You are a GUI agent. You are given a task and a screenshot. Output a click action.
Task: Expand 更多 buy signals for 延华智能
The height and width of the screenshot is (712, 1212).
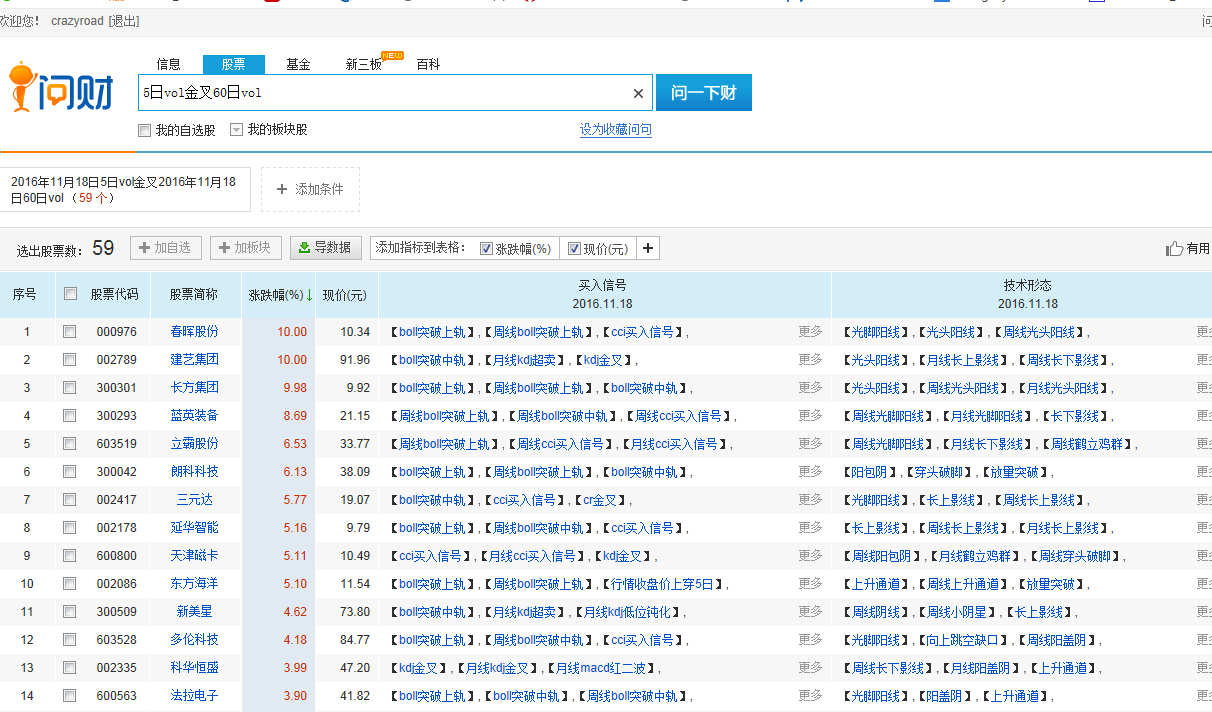811,528
